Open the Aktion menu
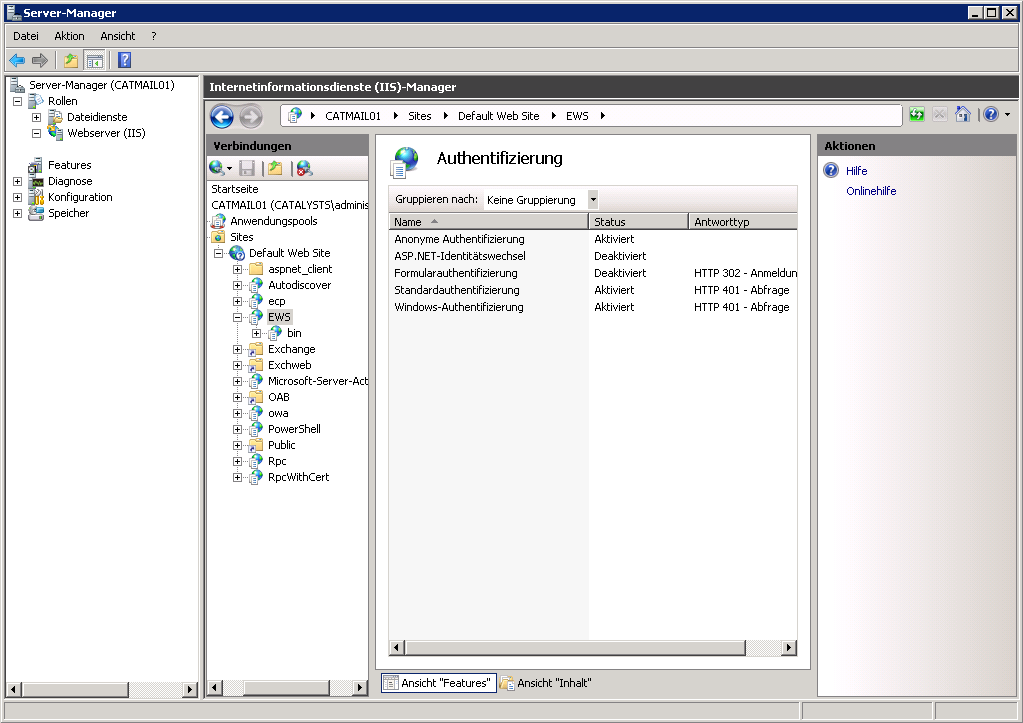1023x723 pixels. coord(69,36)
